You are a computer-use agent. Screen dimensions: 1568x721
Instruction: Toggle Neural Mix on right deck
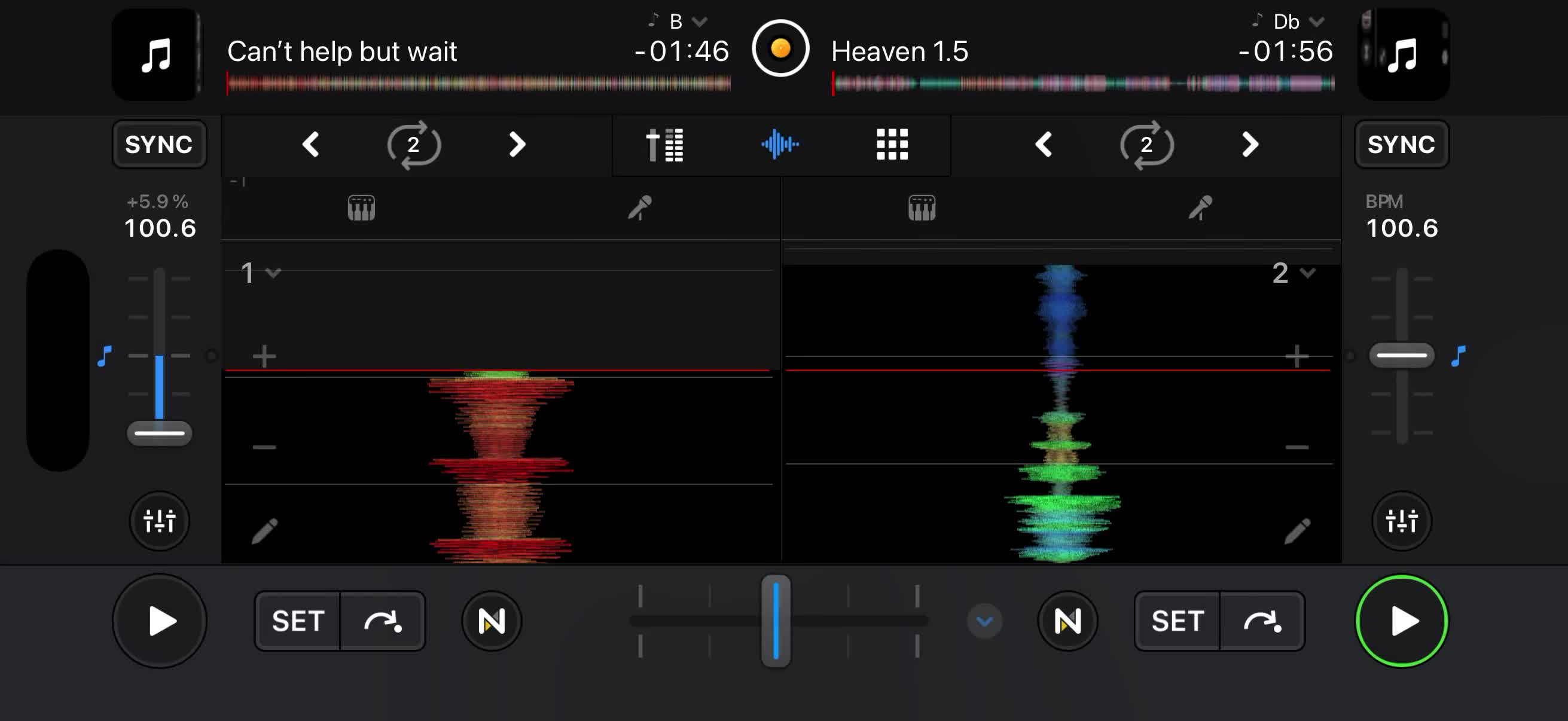tap(1067, 621)
